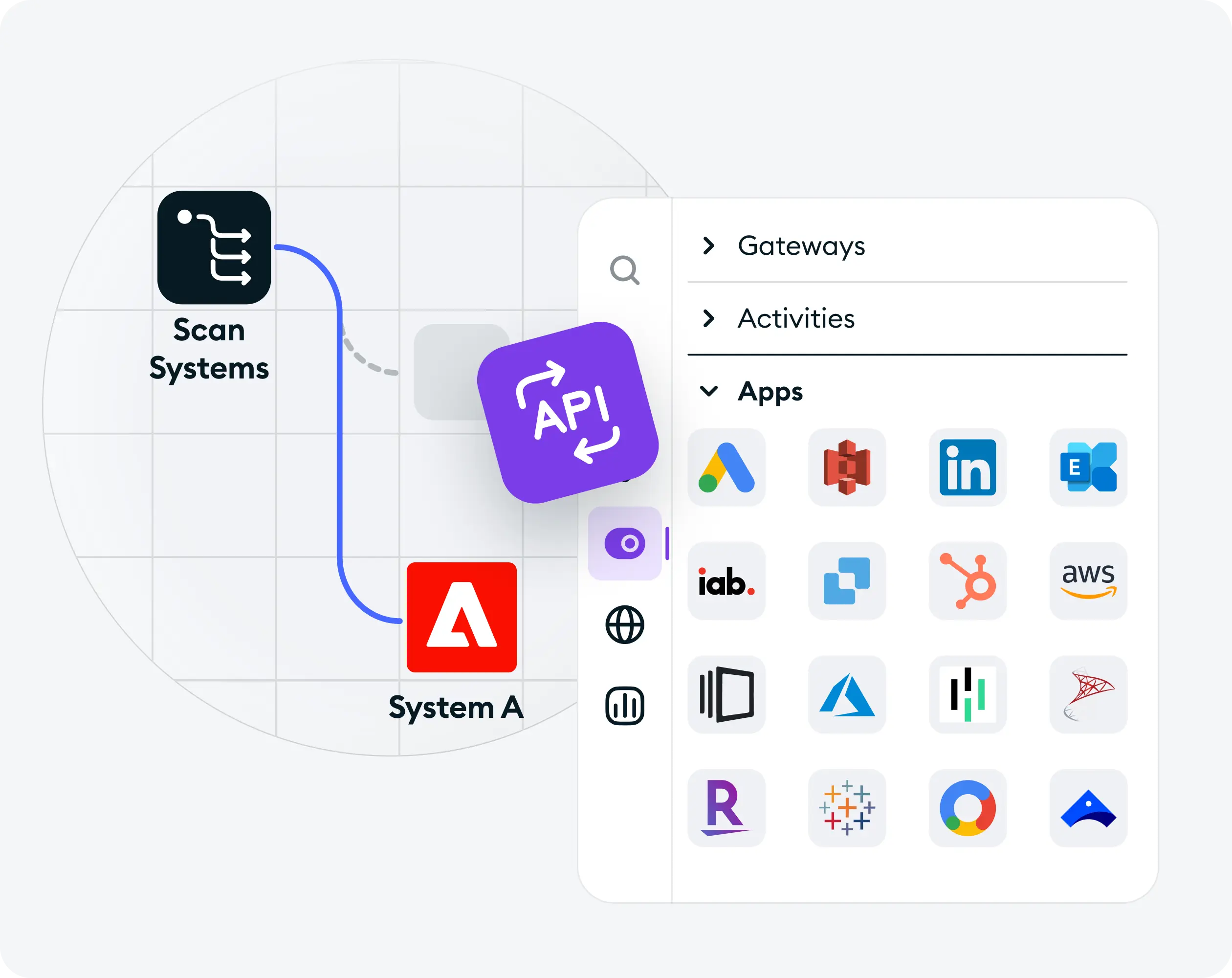Select the Microsoft Exchange app icon
Viewport: 1232px width, 978px height.
1088,467
